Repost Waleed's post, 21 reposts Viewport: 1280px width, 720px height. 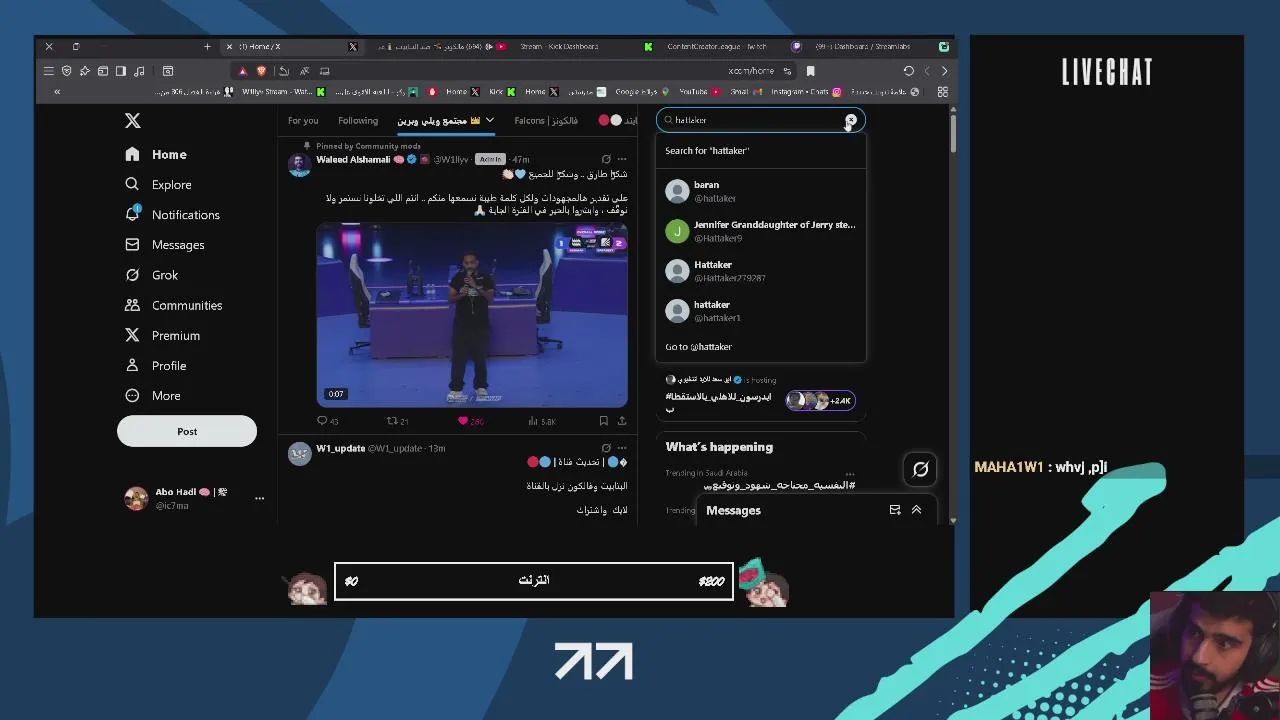397,421
